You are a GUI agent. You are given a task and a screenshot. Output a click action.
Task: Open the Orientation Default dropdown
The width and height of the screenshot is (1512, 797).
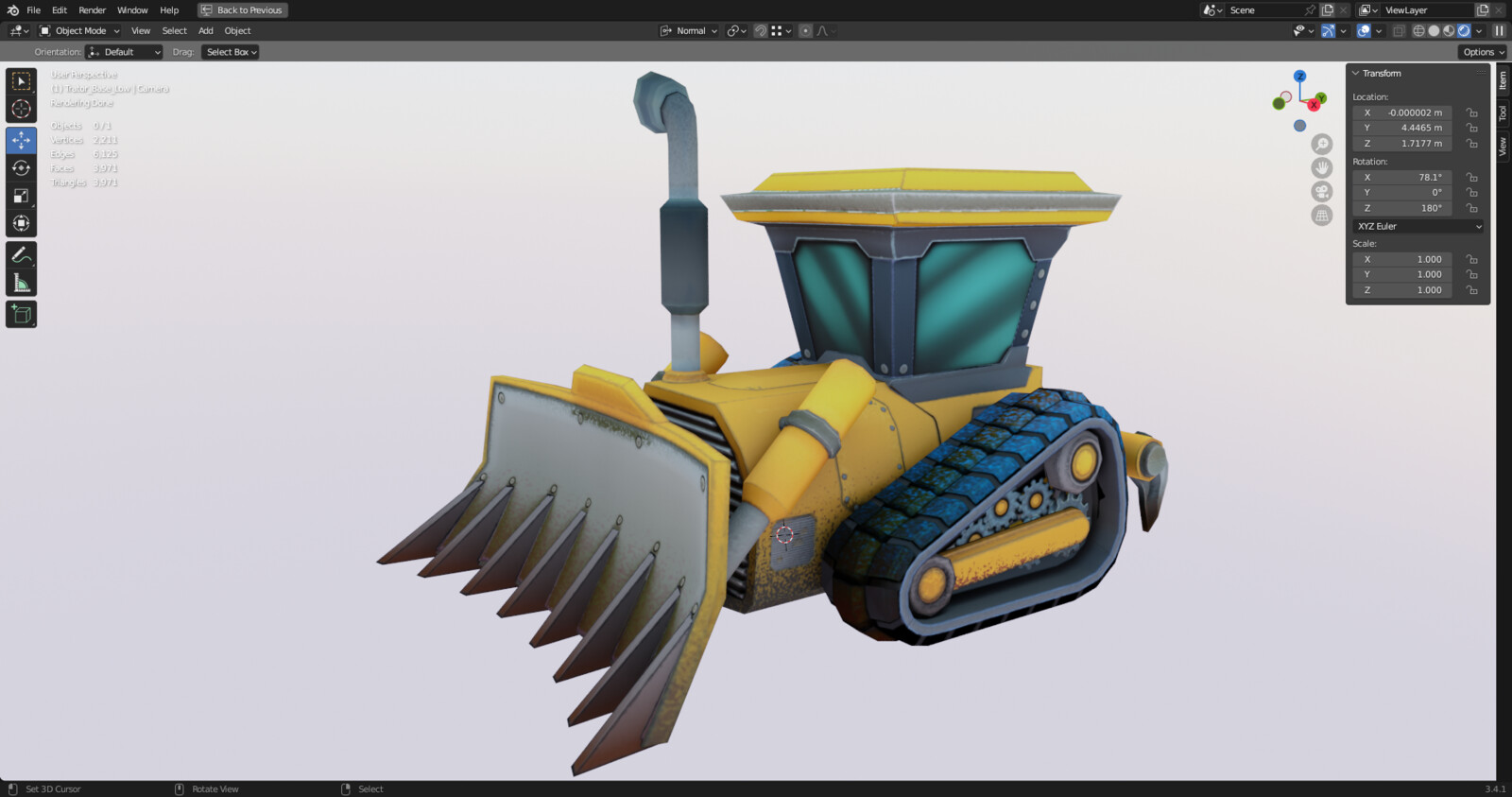coord(124,52)
